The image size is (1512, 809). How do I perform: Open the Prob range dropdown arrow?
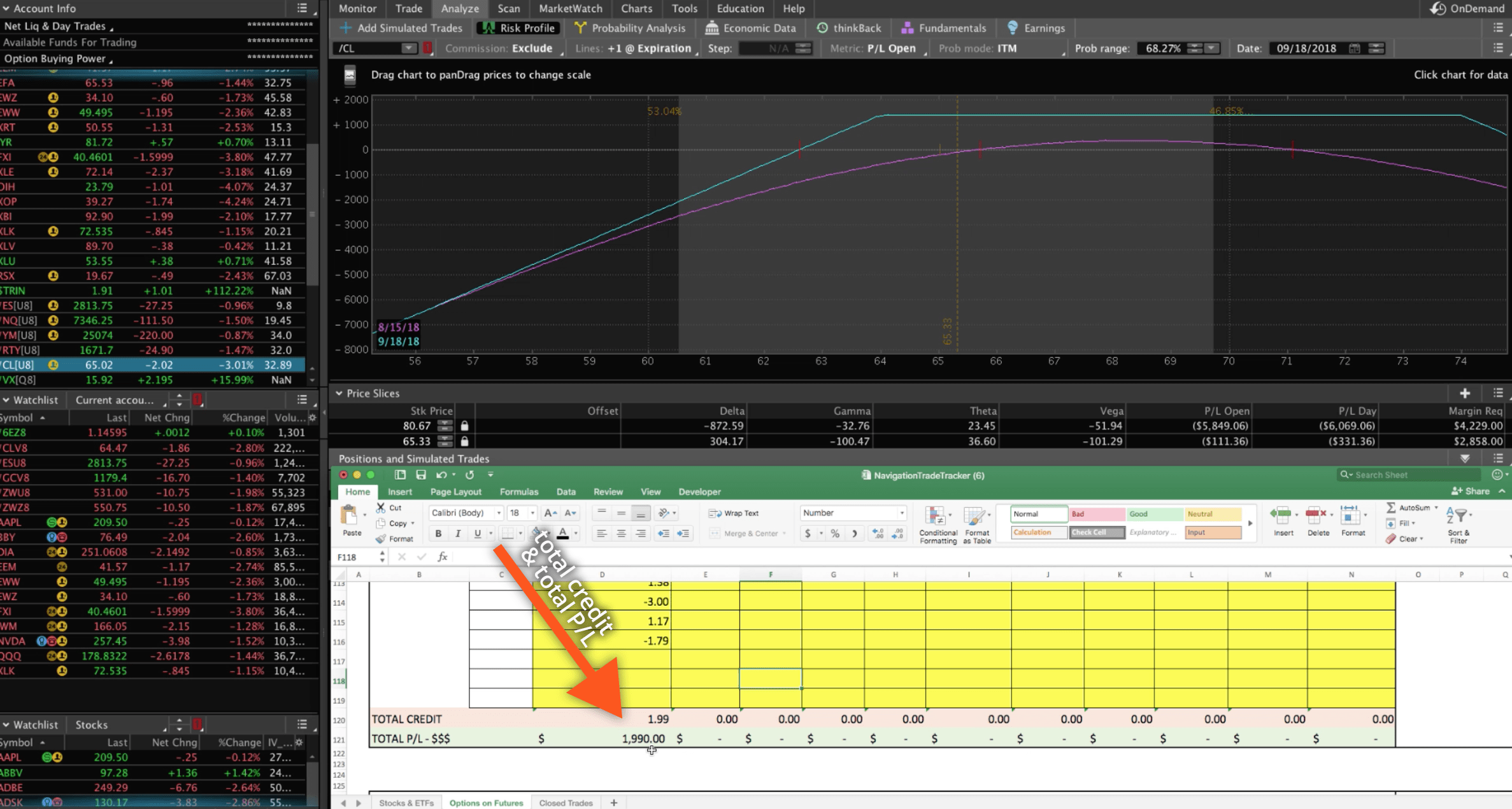click(x=1212, y=48)
